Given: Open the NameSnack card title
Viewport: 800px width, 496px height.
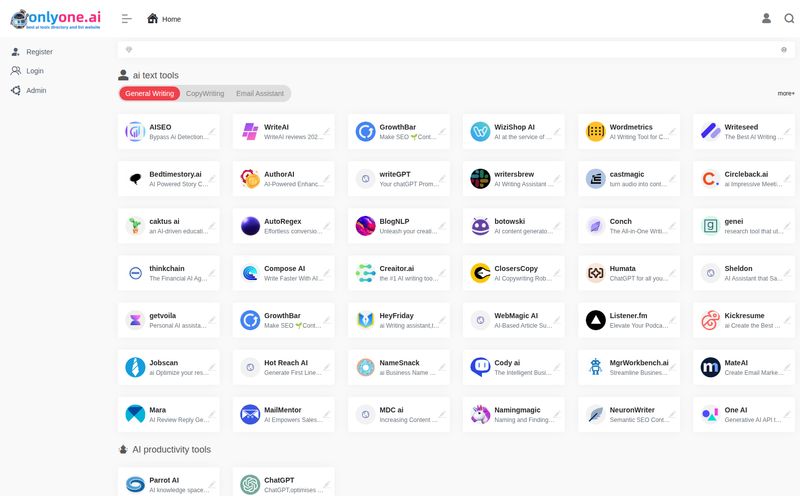Looking at the screenshot, I should tap(399, 363).
